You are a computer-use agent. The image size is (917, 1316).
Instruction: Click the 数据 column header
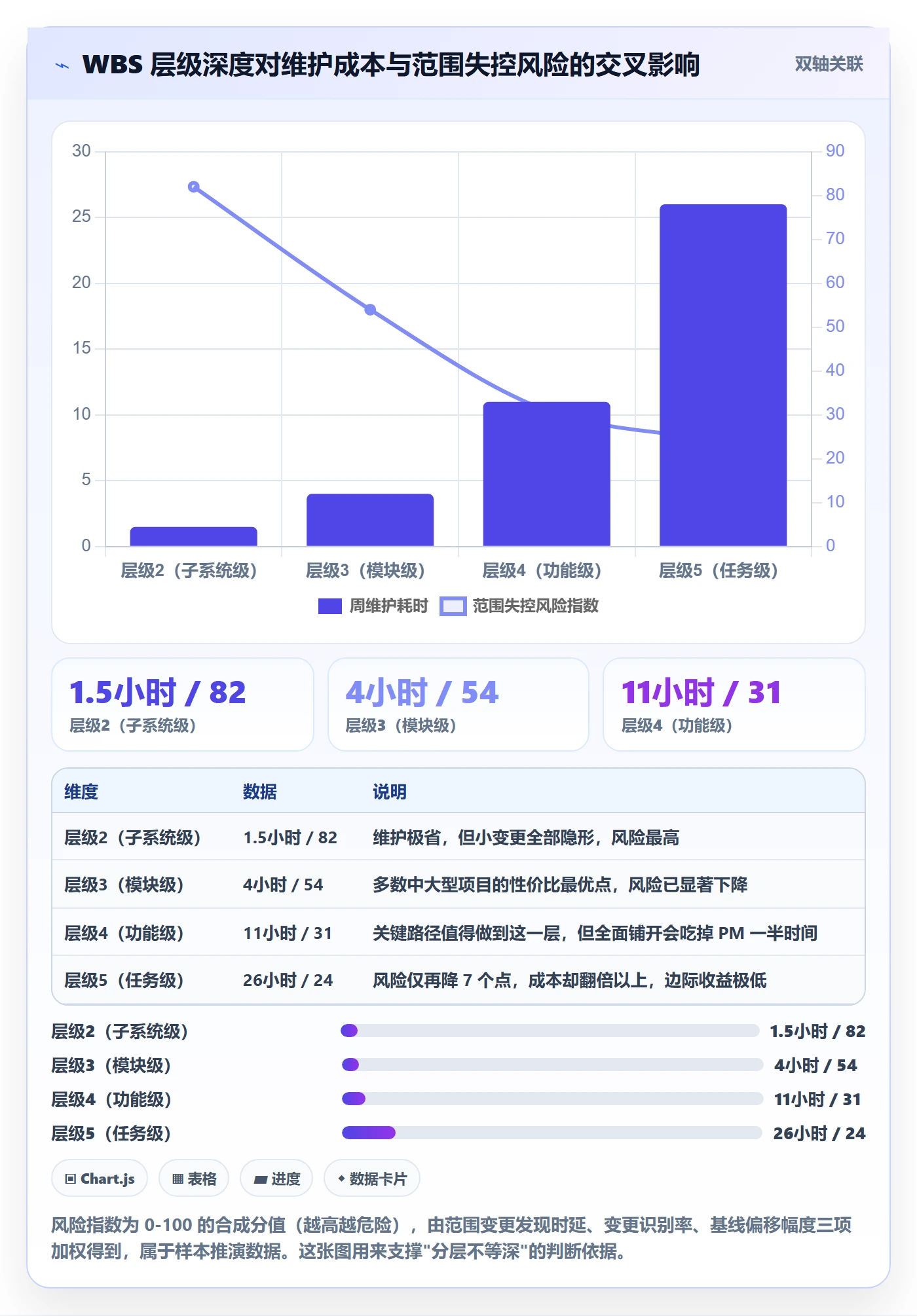[260, 792]
